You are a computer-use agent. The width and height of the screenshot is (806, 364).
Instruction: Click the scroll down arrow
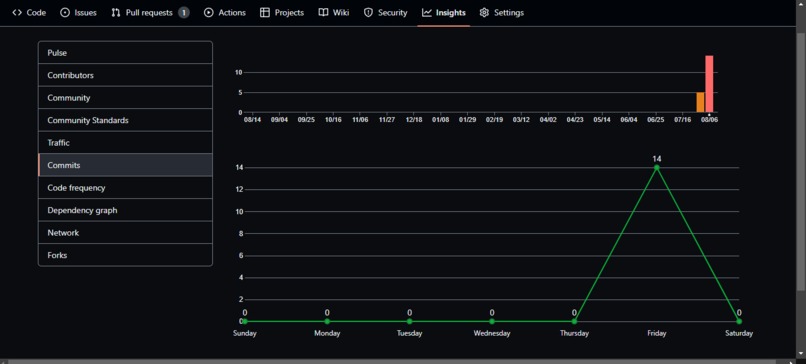[801, 354]
